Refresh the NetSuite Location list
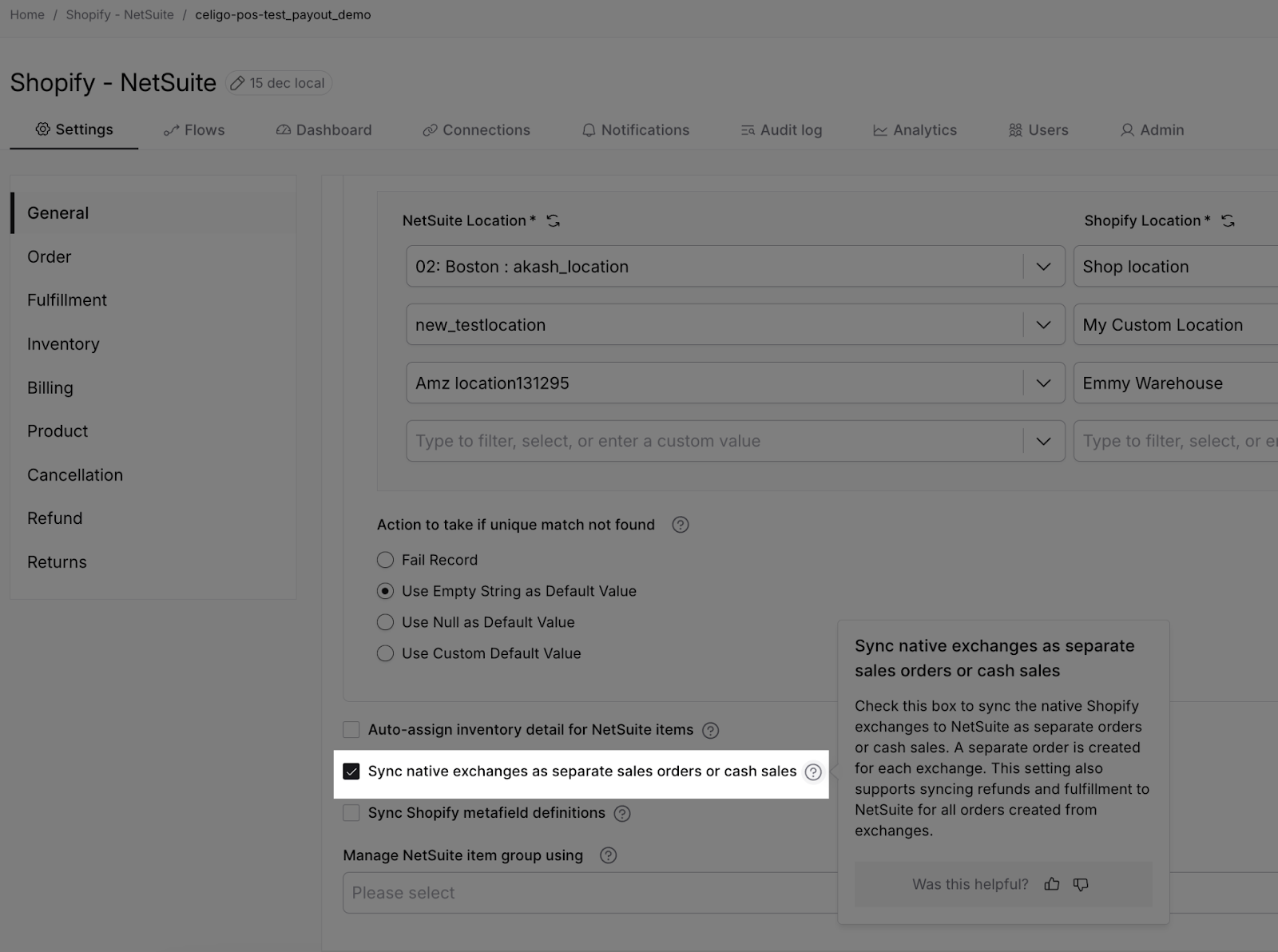1278x952 pixels. coord(553,220)
